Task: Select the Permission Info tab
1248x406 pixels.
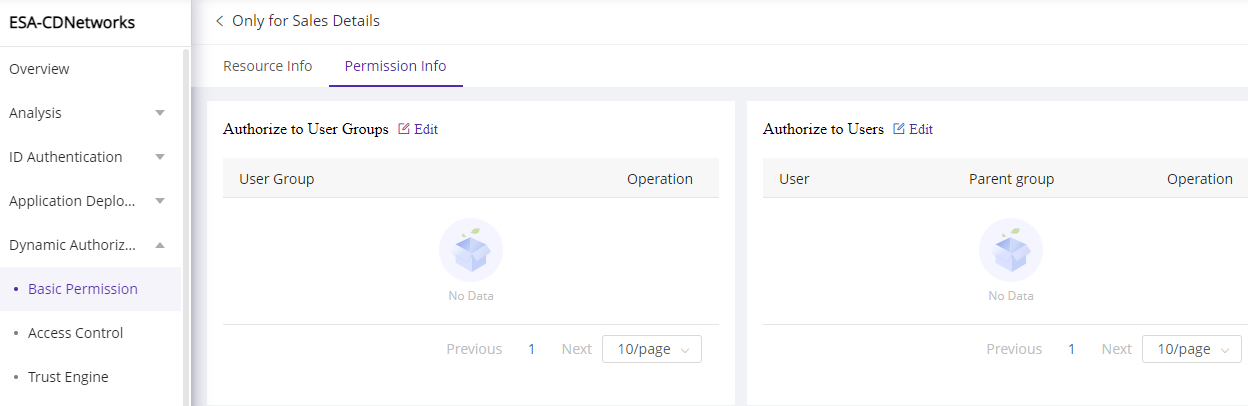Action: coord(395,66)
